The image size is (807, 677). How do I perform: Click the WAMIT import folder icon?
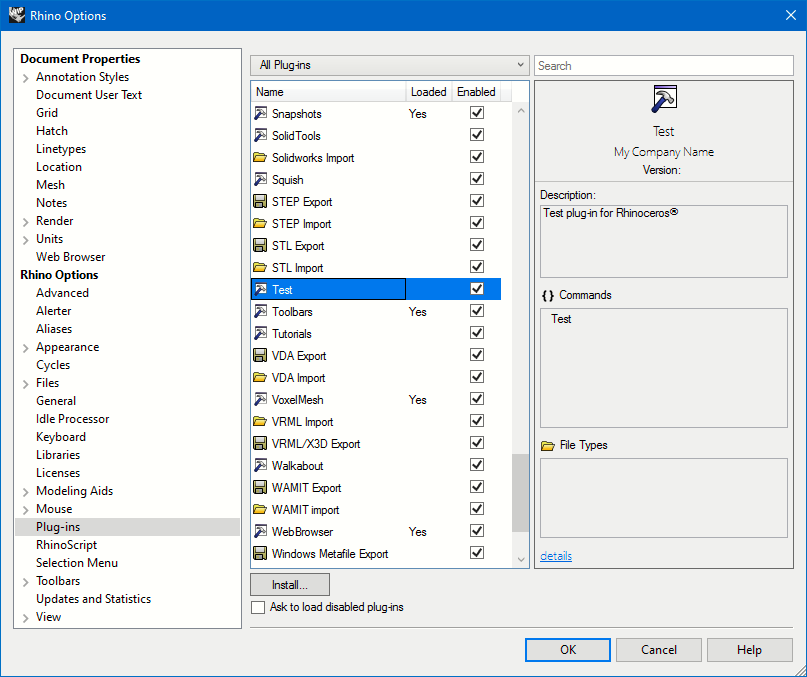click(260, 510)
